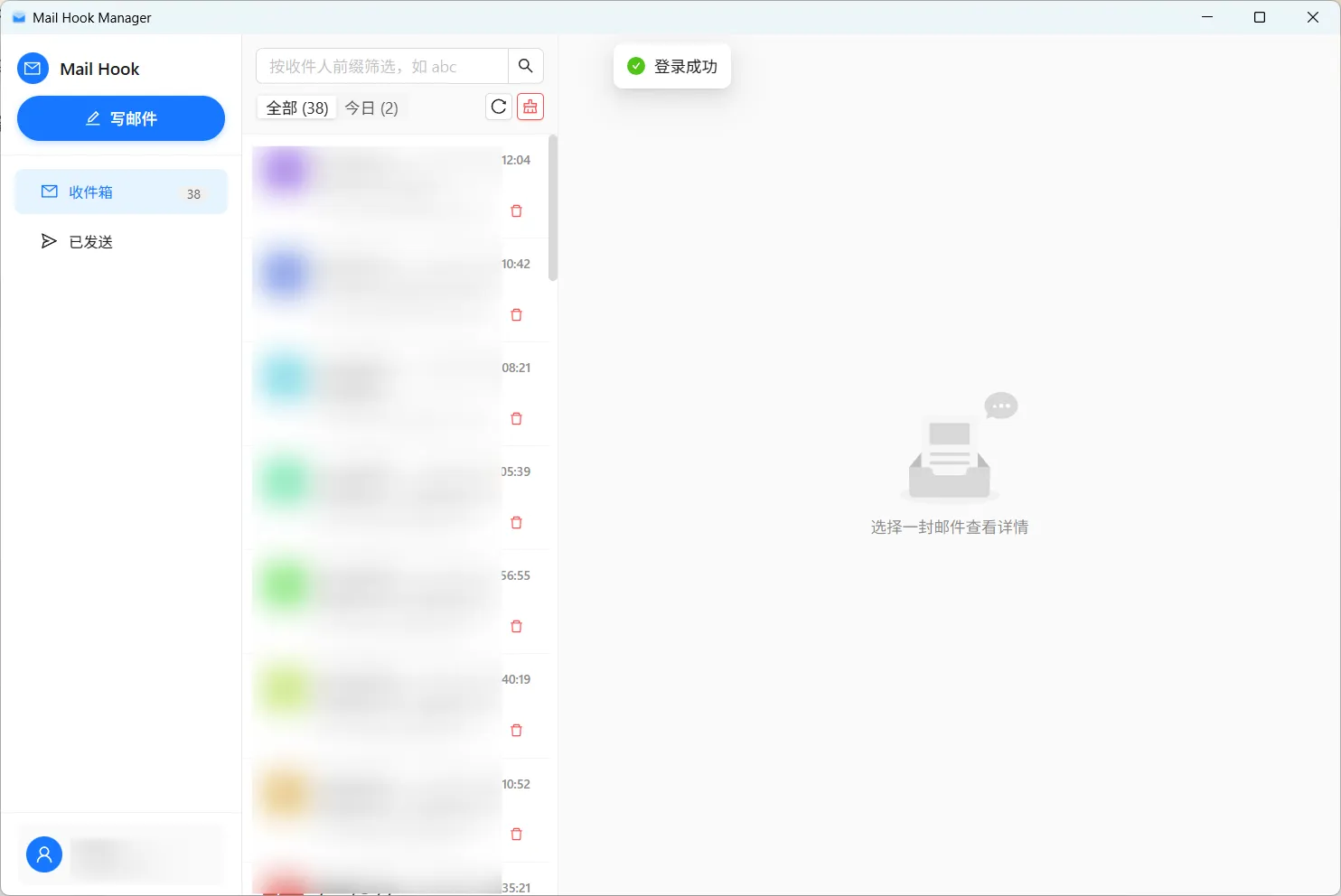Delete the email timestamped 05:39

[x=517, y=522]
